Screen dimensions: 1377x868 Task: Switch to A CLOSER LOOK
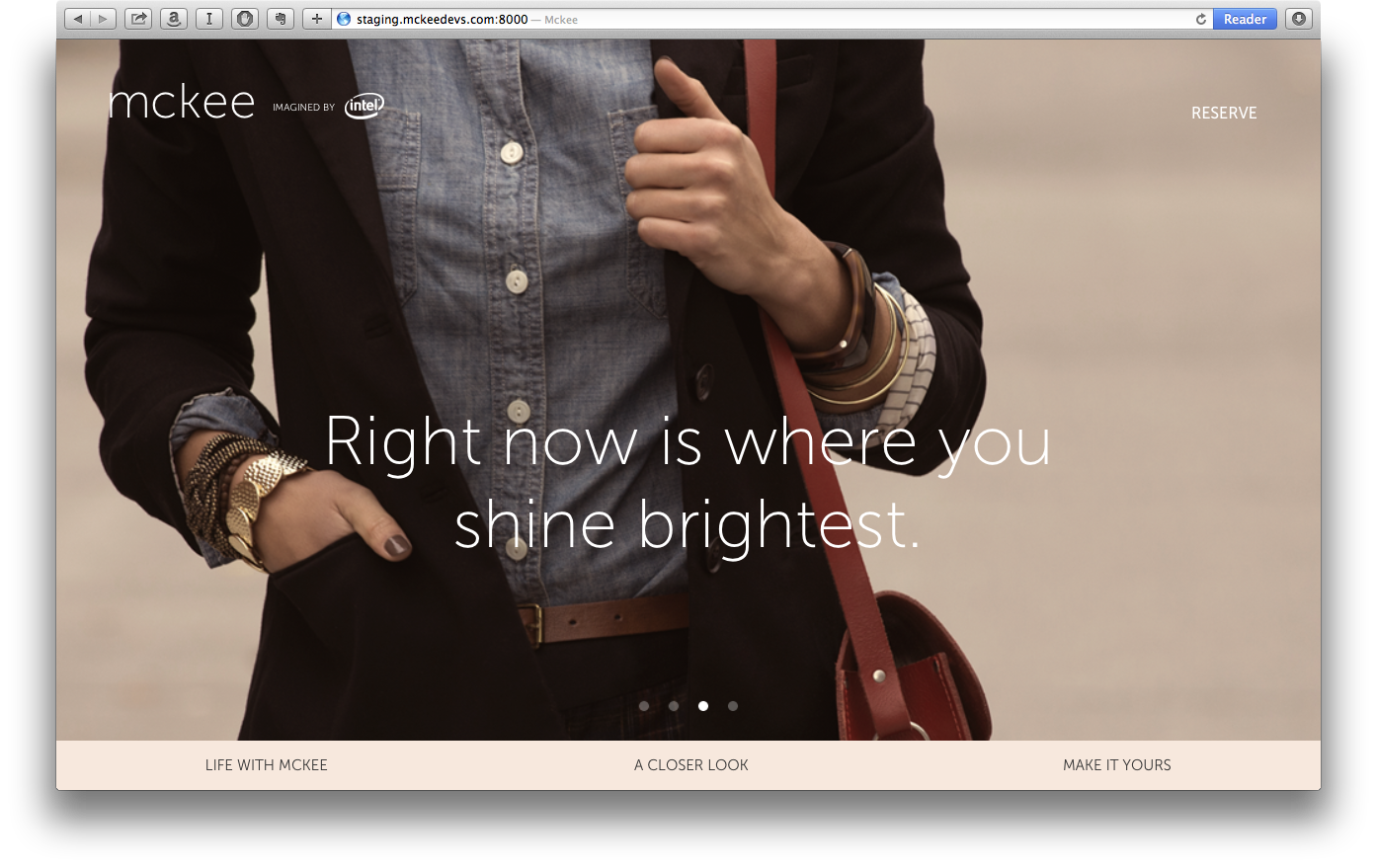690,764
